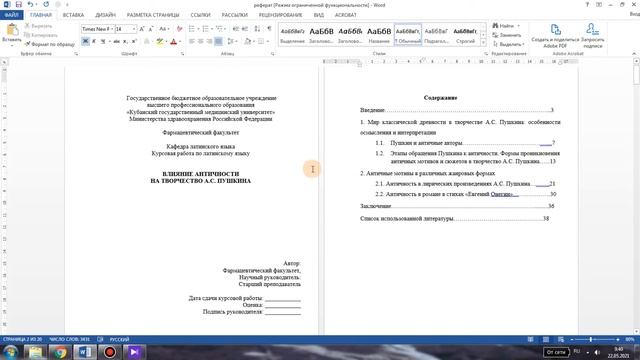640x360 pixels.
Task: Click the Sort icon in paragraph group
Action: coord(257,29)
